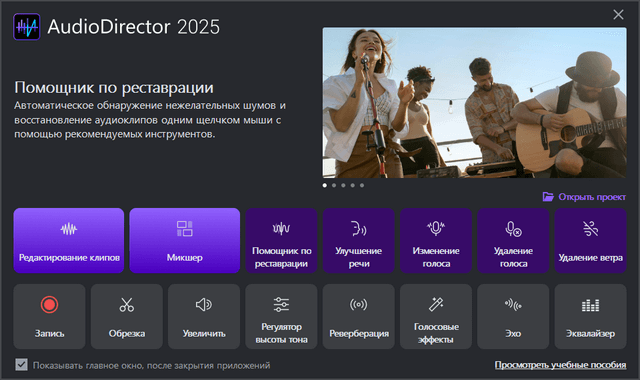
Task: Open Реверберация reverb effect
Action: click(358, 316)
